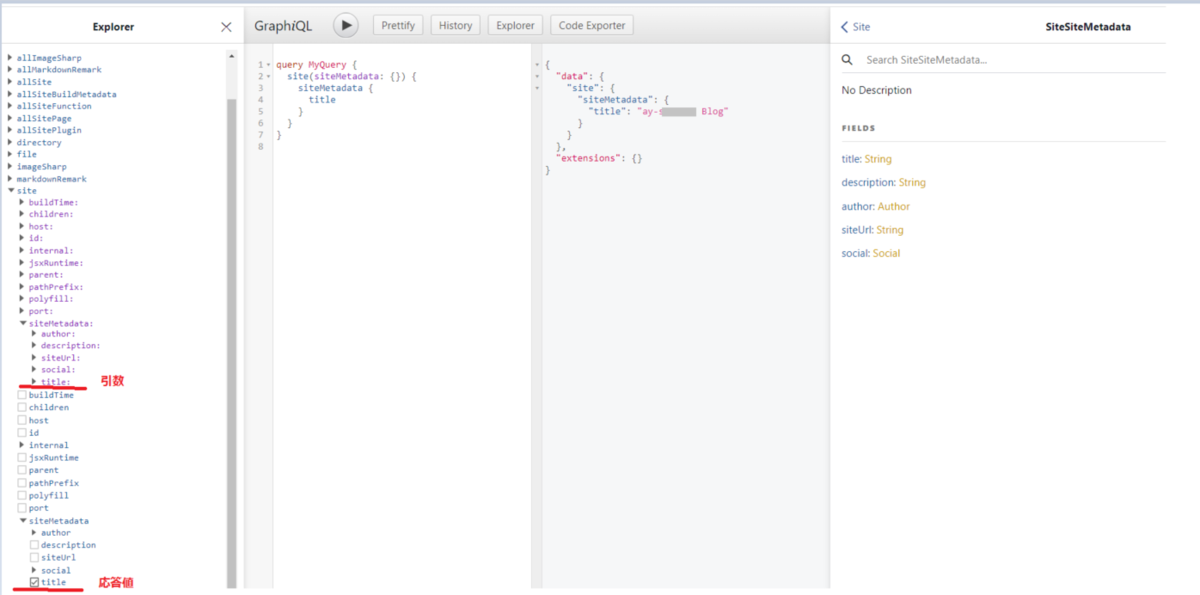Expand the purple author: argument
The width and height of the screenshot is (1200, 595).
click(34, 334)
